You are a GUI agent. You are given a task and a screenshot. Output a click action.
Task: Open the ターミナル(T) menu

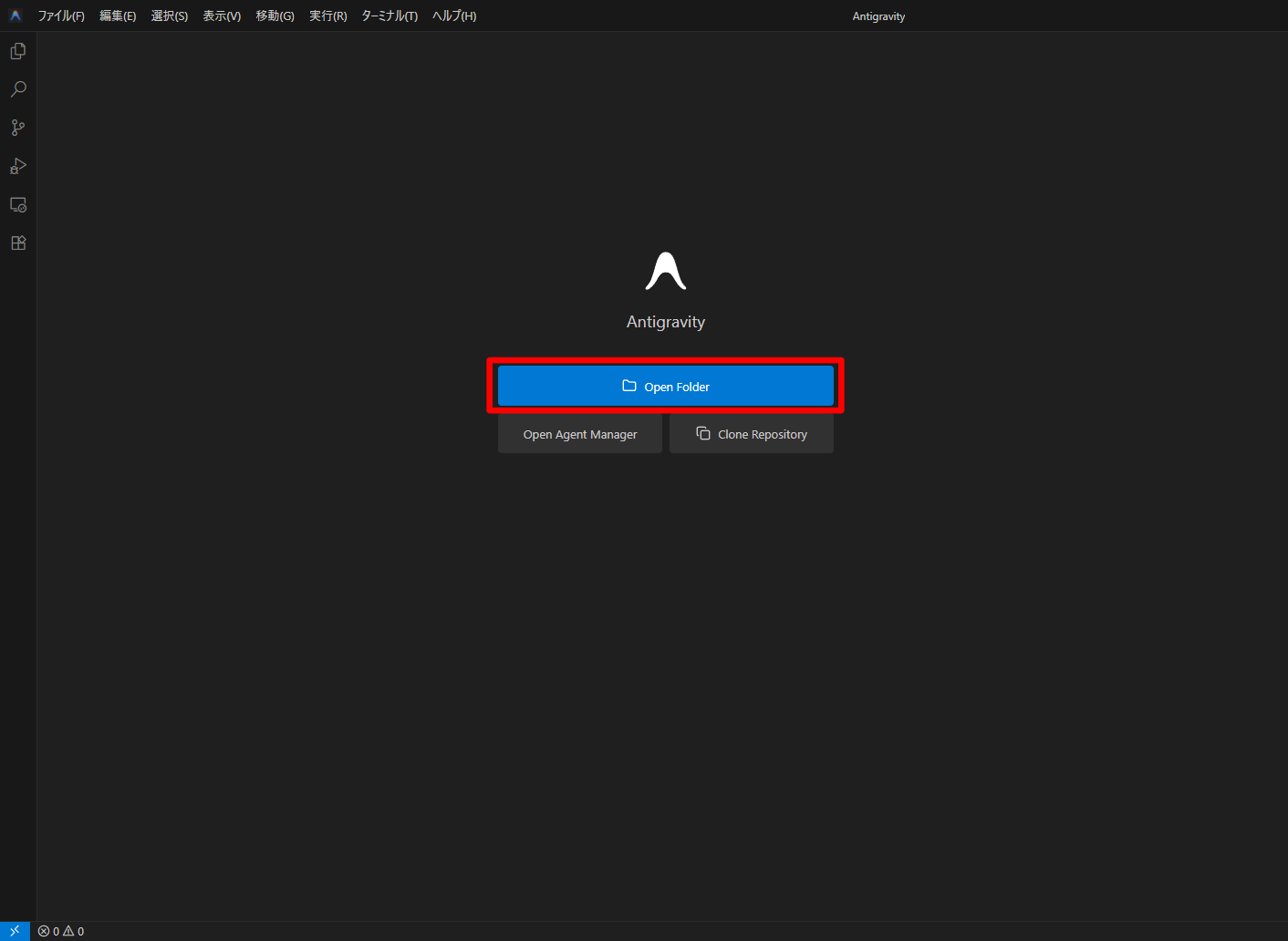pos(389,16)
